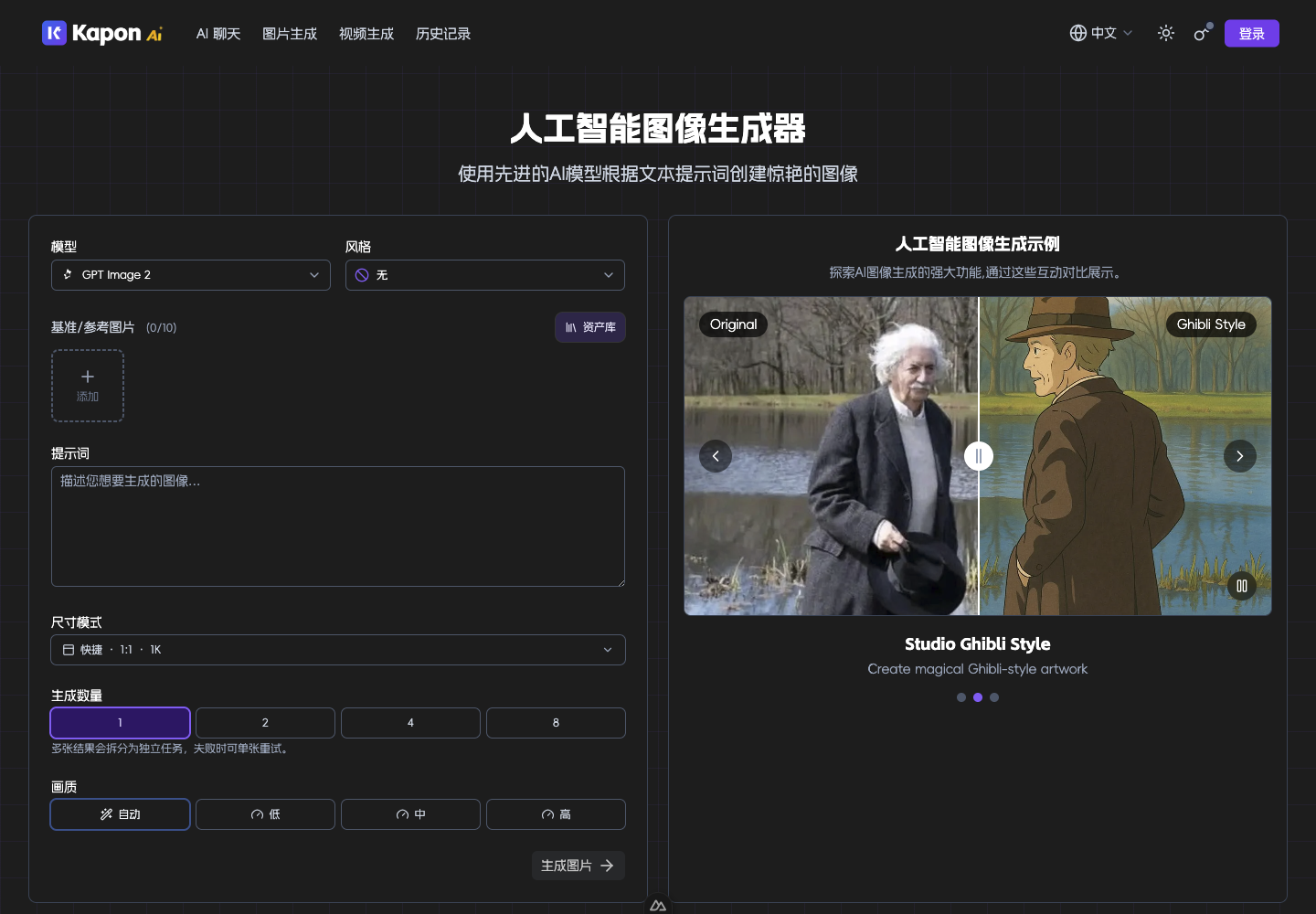This screenshot has height=914, width=1316.
Task: Open the 中文 language selector
Action: 1101,33
